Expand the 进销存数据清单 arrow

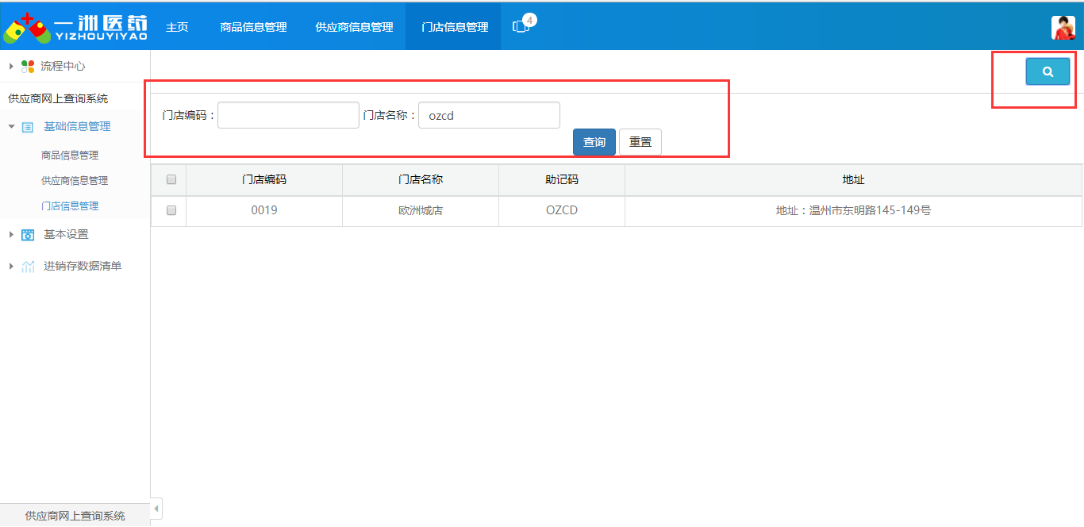click(x=11, y=267)
